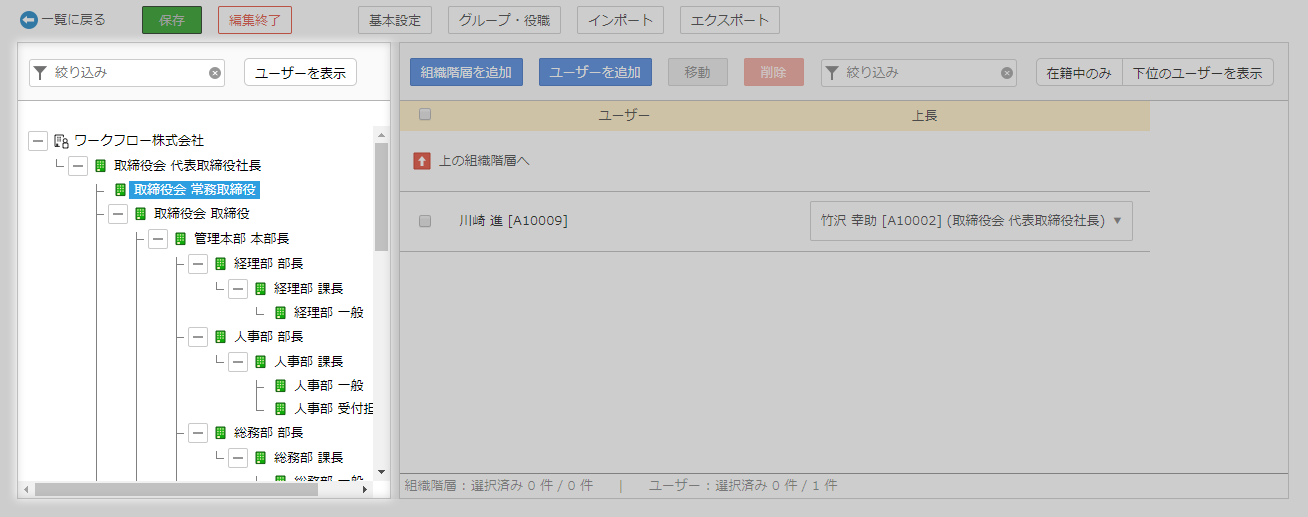Clear the right panel filter x icon
Viewport: 1308px width, 517px height.
tap(1007, 73)
